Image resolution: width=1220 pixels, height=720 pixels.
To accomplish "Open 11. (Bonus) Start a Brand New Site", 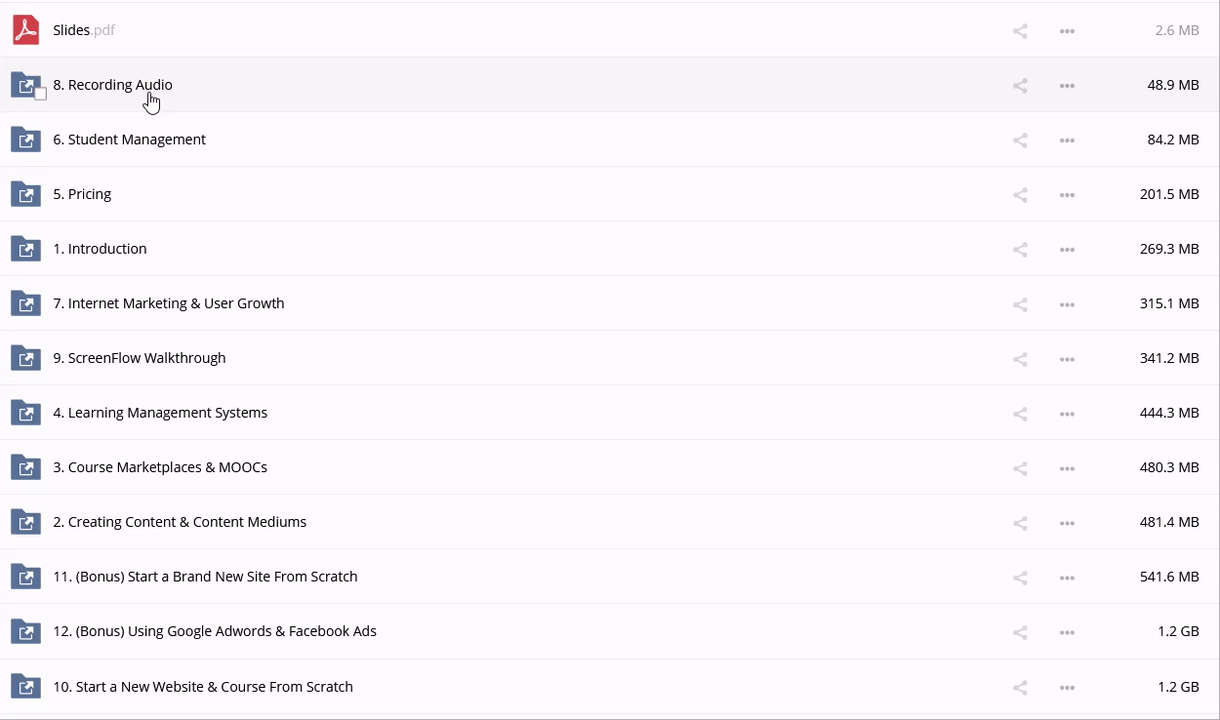I will (205, 577).
